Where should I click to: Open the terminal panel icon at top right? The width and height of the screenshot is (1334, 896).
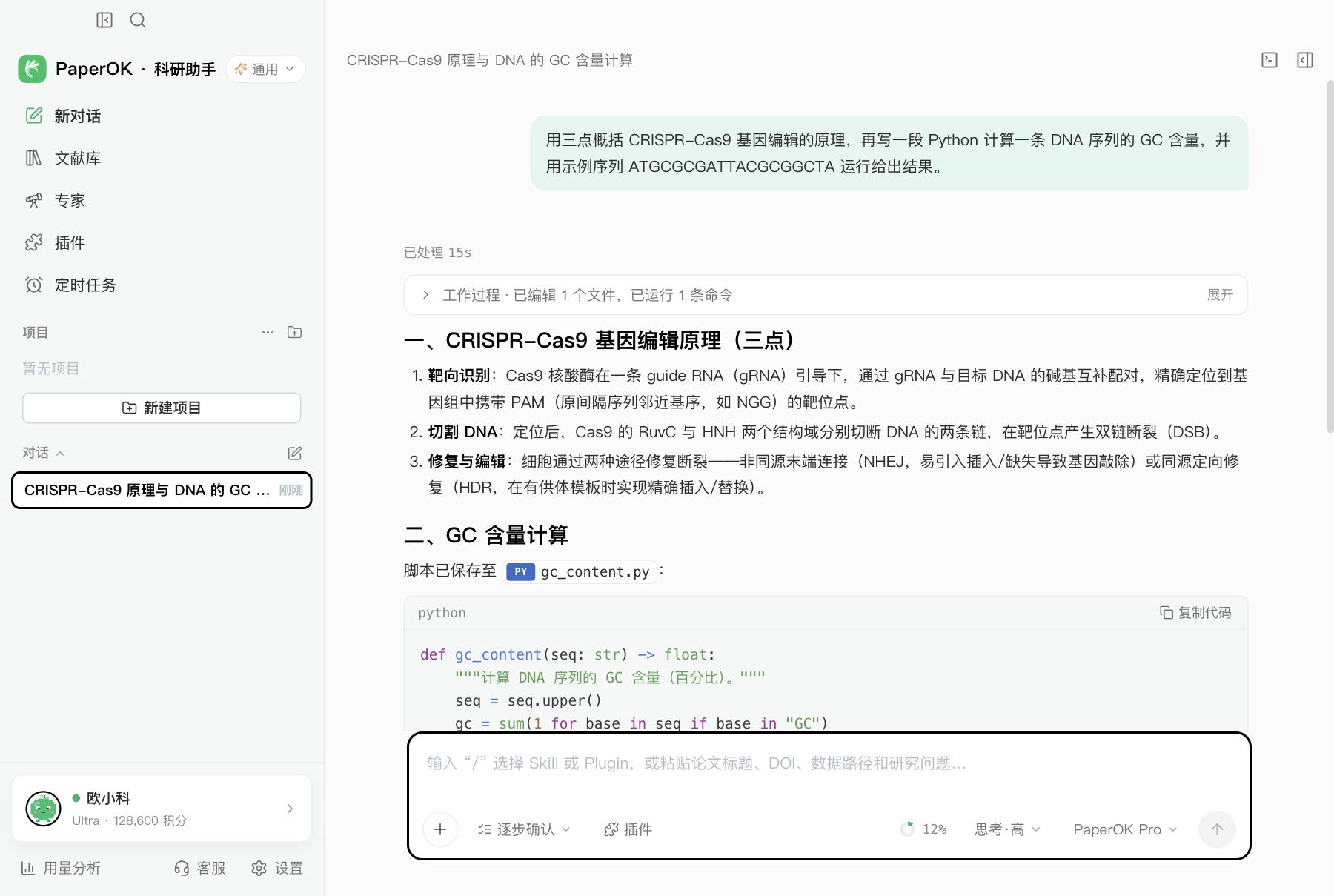(1270, 60)
